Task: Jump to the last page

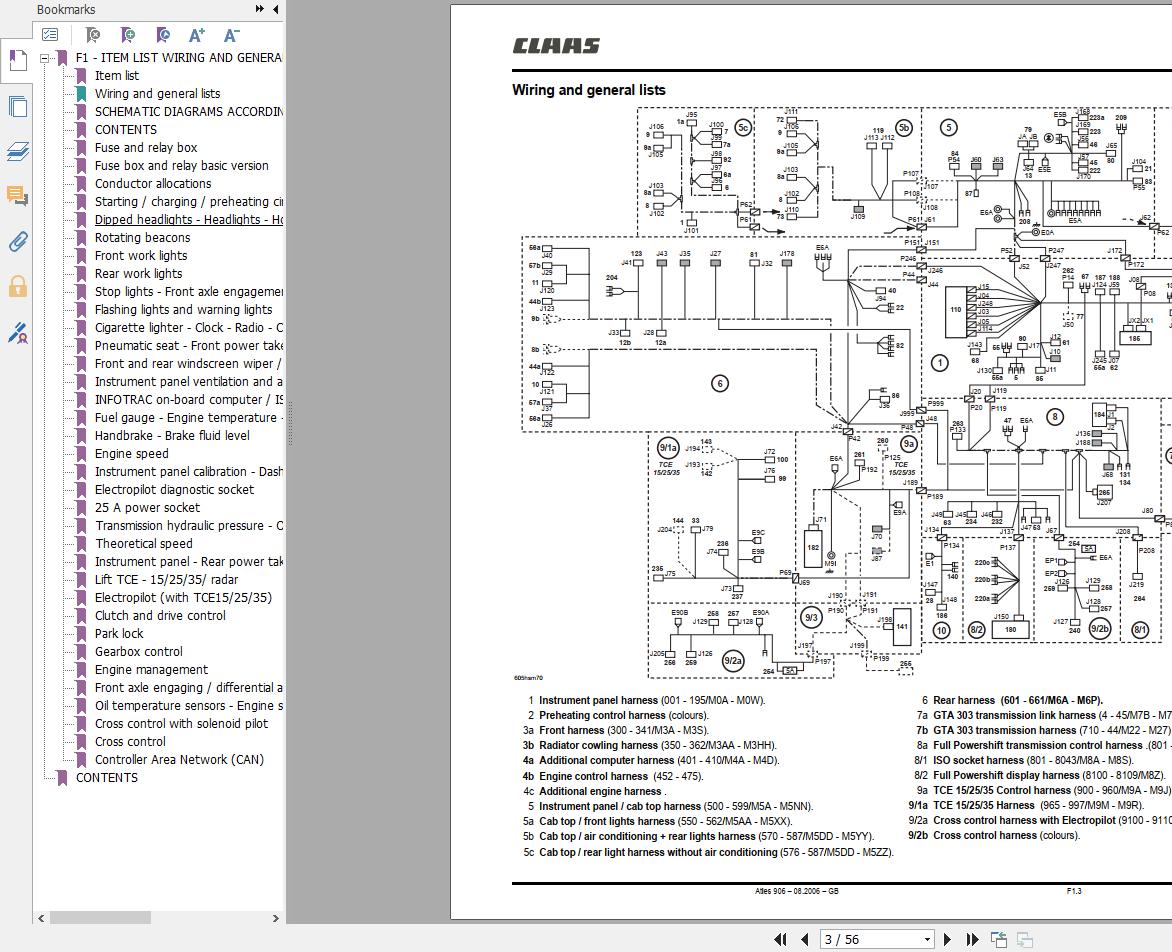Action: click(972, 939)
